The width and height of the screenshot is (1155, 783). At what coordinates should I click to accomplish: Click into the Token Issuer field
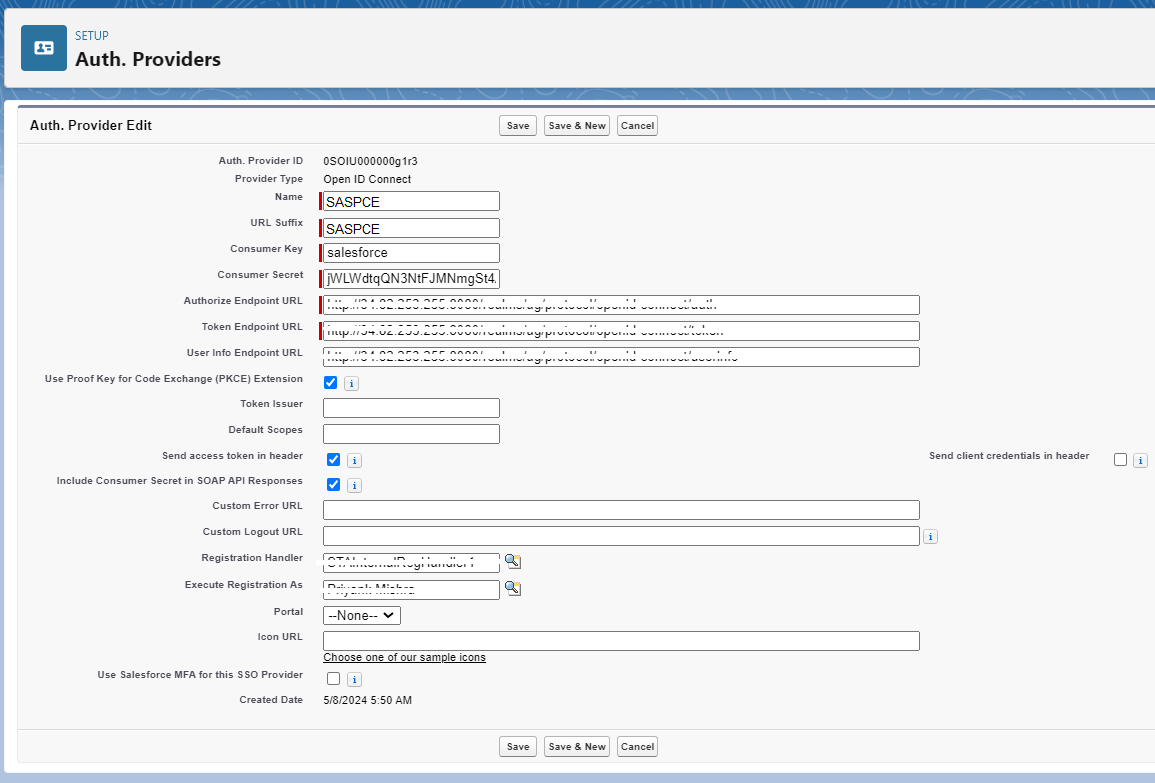tap(411, 408)
